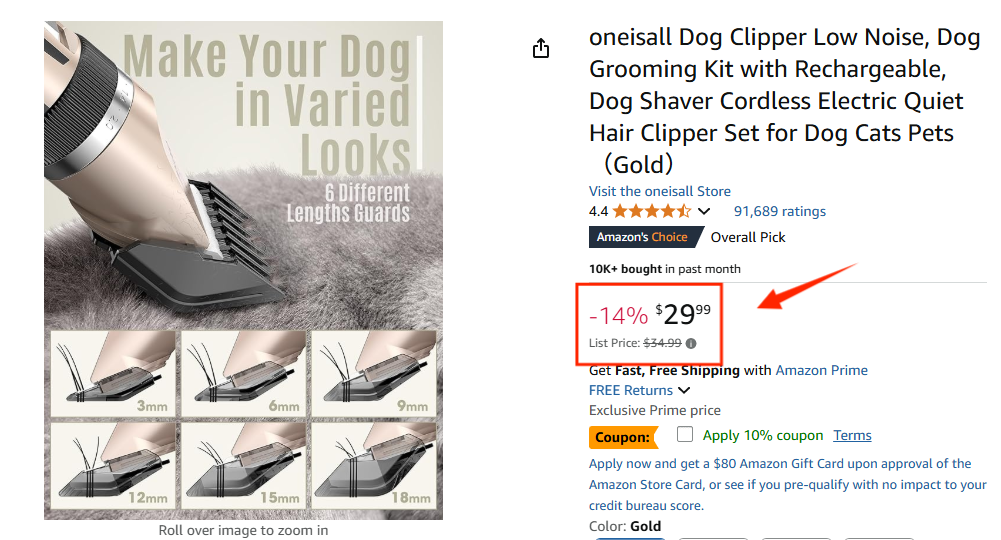Image resolution: width=1001 pixels, height=540 pixels.
Task: Click the -14% discount label
Action: (x=619, y=316)
